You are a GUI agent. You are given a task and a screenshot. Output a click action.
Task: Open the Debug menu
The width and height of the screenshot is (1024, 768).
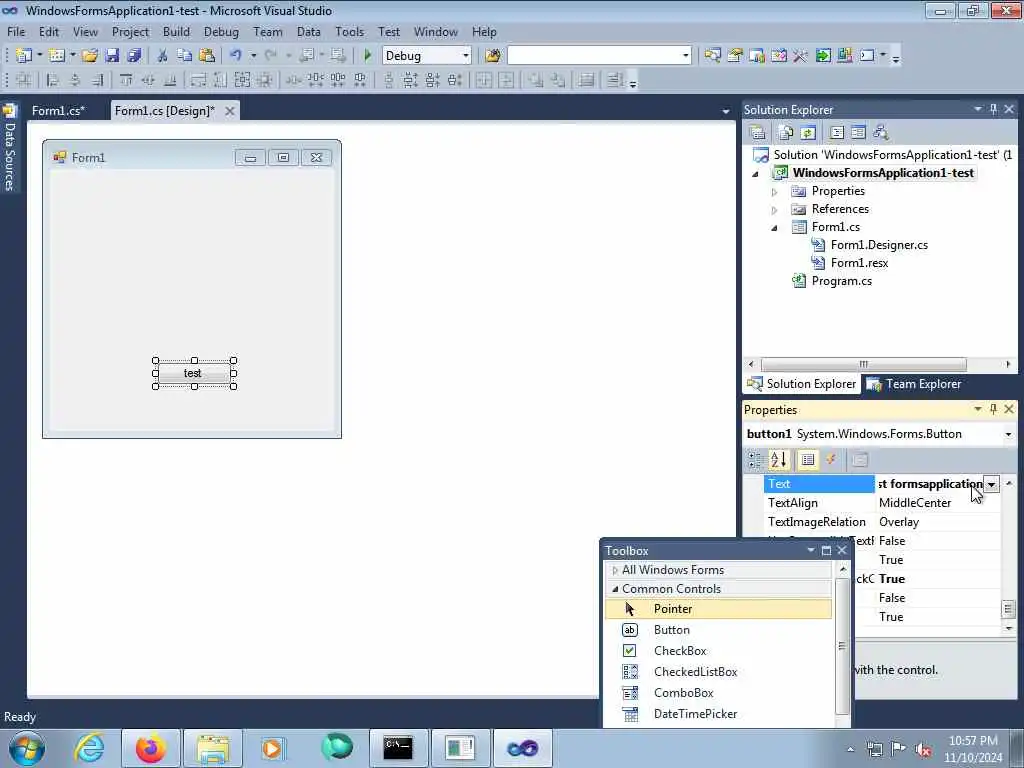pyautogui.click(x=221, y=31)
